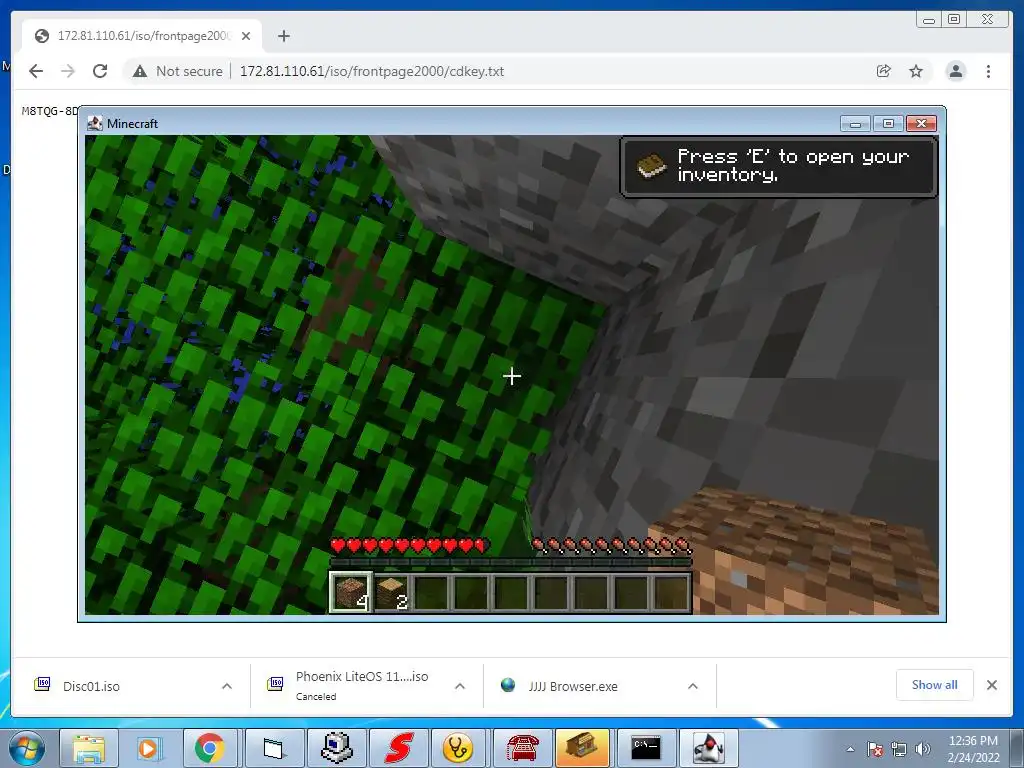Click the Minecraft title bar icon
This screenshot has height=768, width=1024.
click(95, 123)
